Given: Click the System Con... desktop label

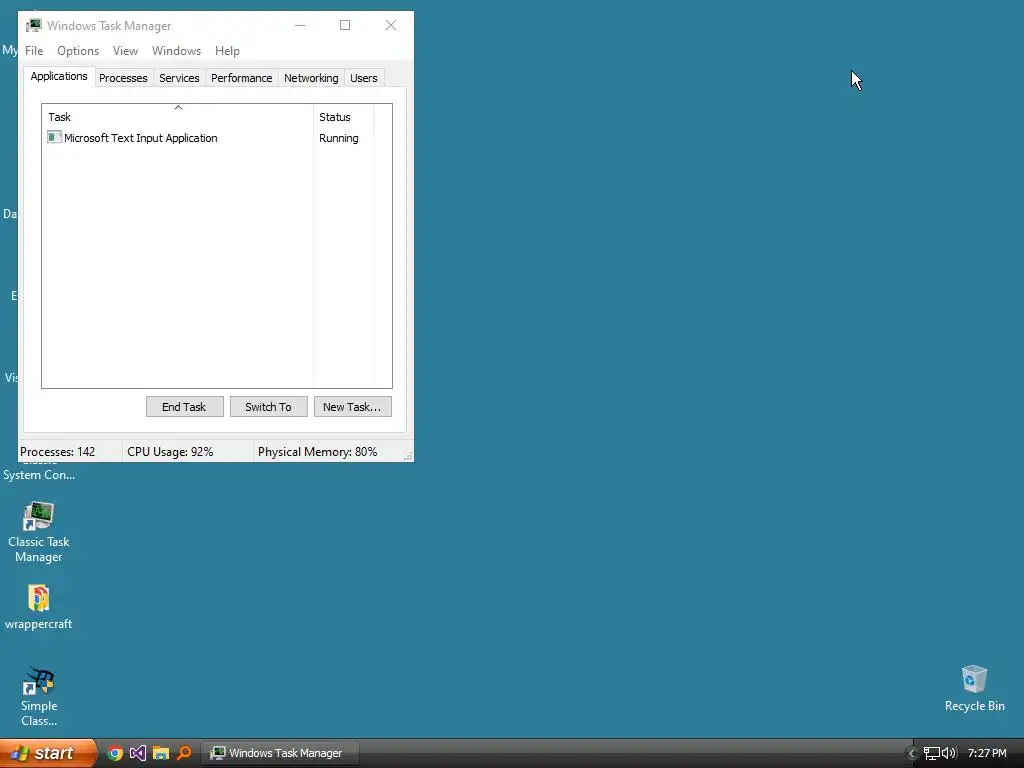Looking at the screenshot, I should pos(39,475).
